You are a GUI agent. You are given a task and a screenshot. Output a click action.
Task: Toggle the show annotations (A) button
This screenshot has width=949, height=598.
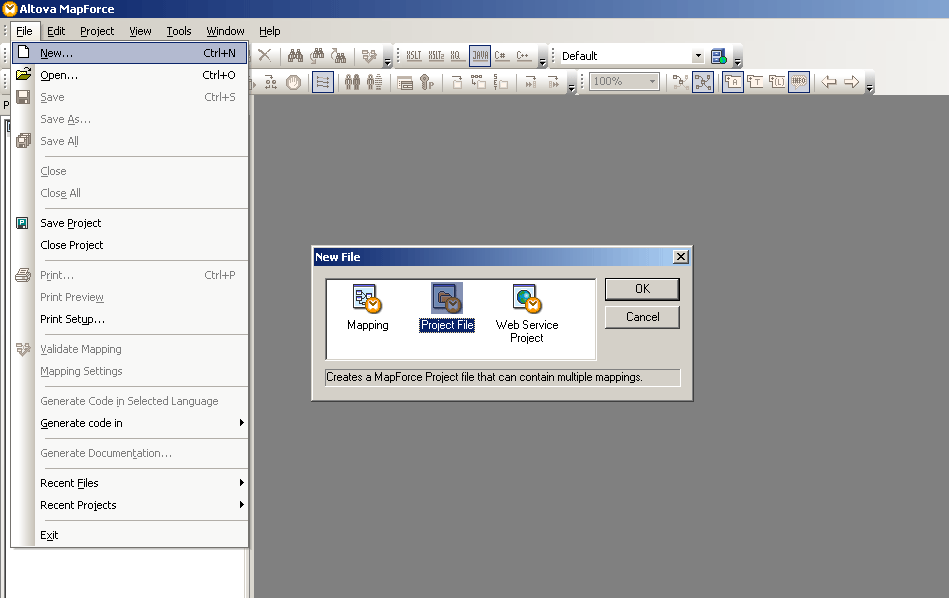point(732,82)
